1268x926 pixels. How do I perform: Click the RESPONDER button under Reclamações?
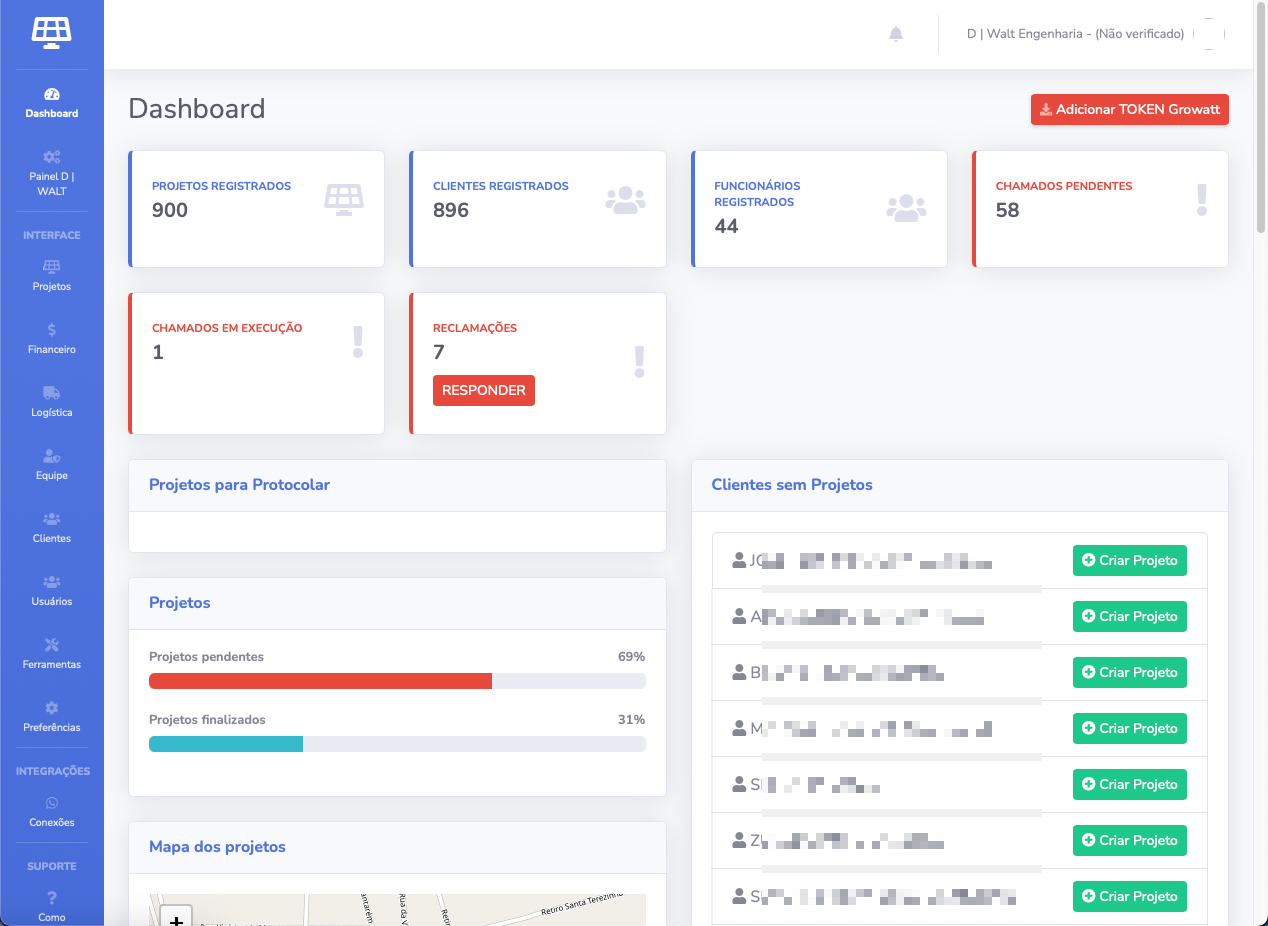pos(484,390)
